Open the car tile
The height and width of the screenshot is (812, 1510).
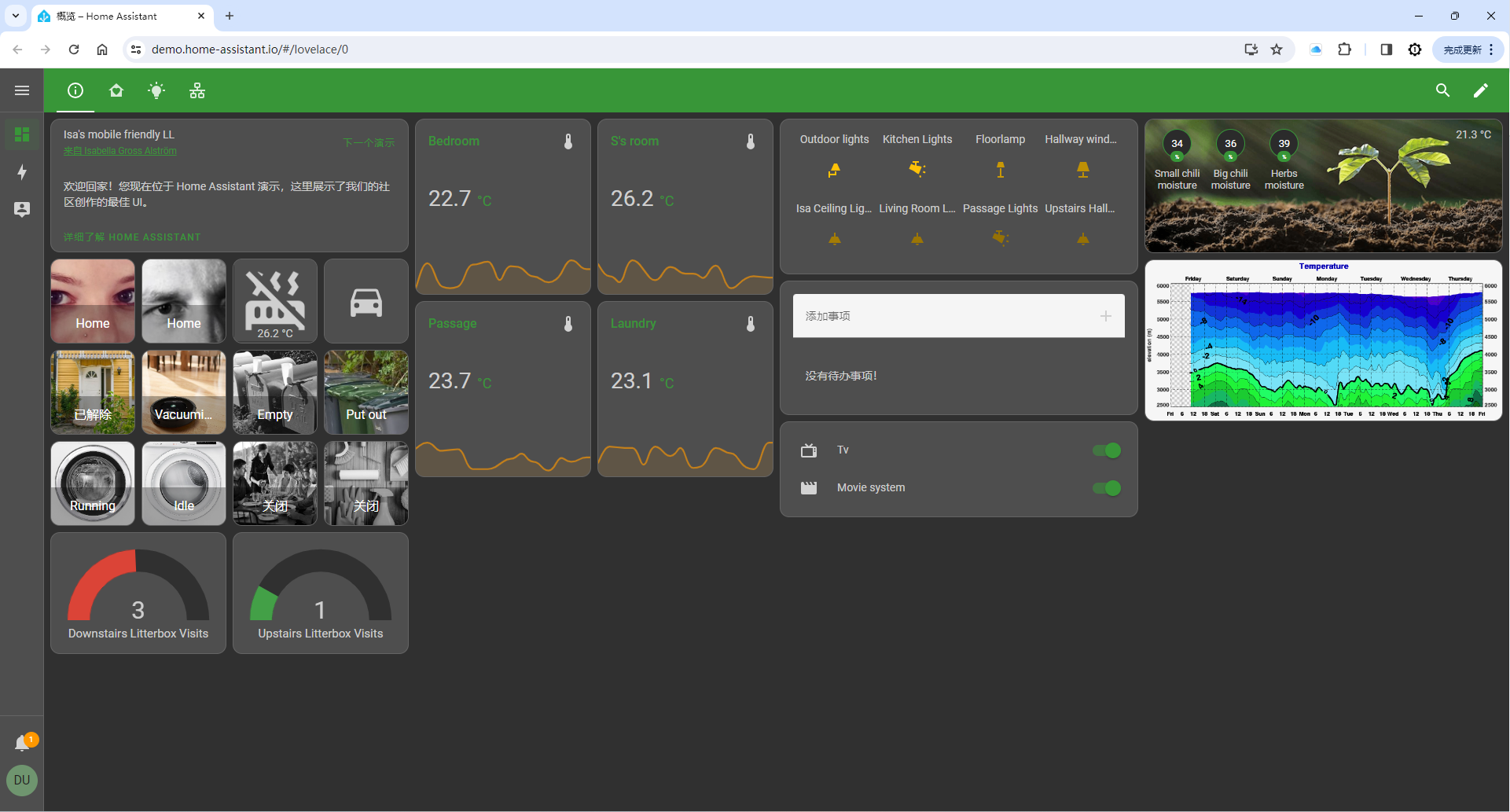[366, 301]
